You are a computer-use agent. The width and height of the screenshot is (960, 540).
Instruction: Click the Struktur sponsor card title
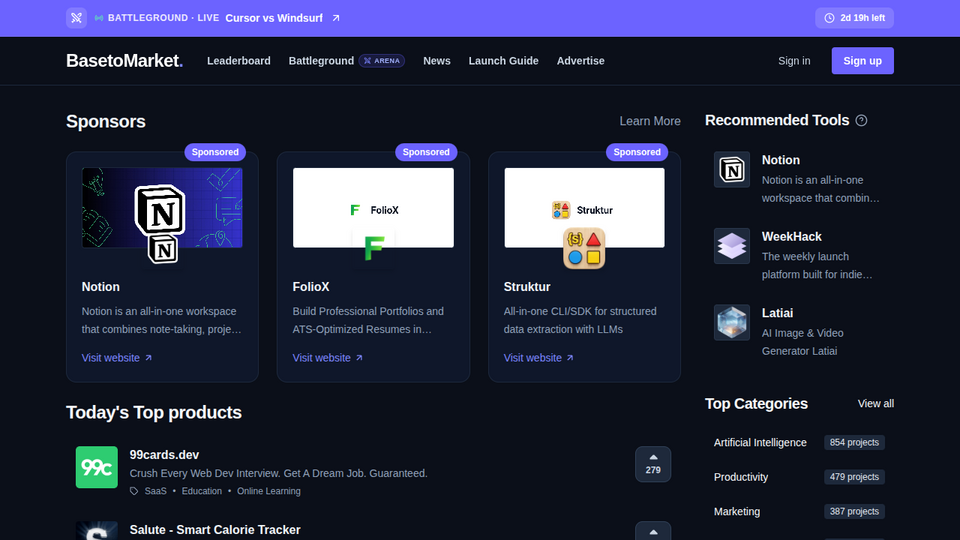tap(527, 287)
